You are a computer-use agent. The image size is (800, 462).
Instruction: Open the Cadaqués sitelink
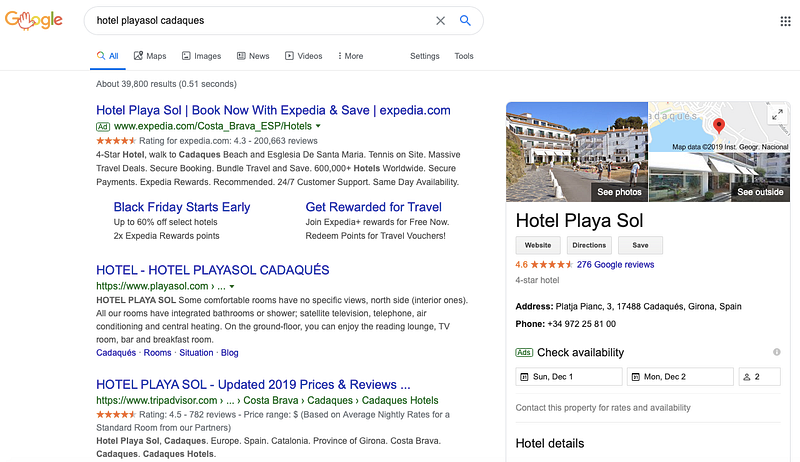[116, 353]
